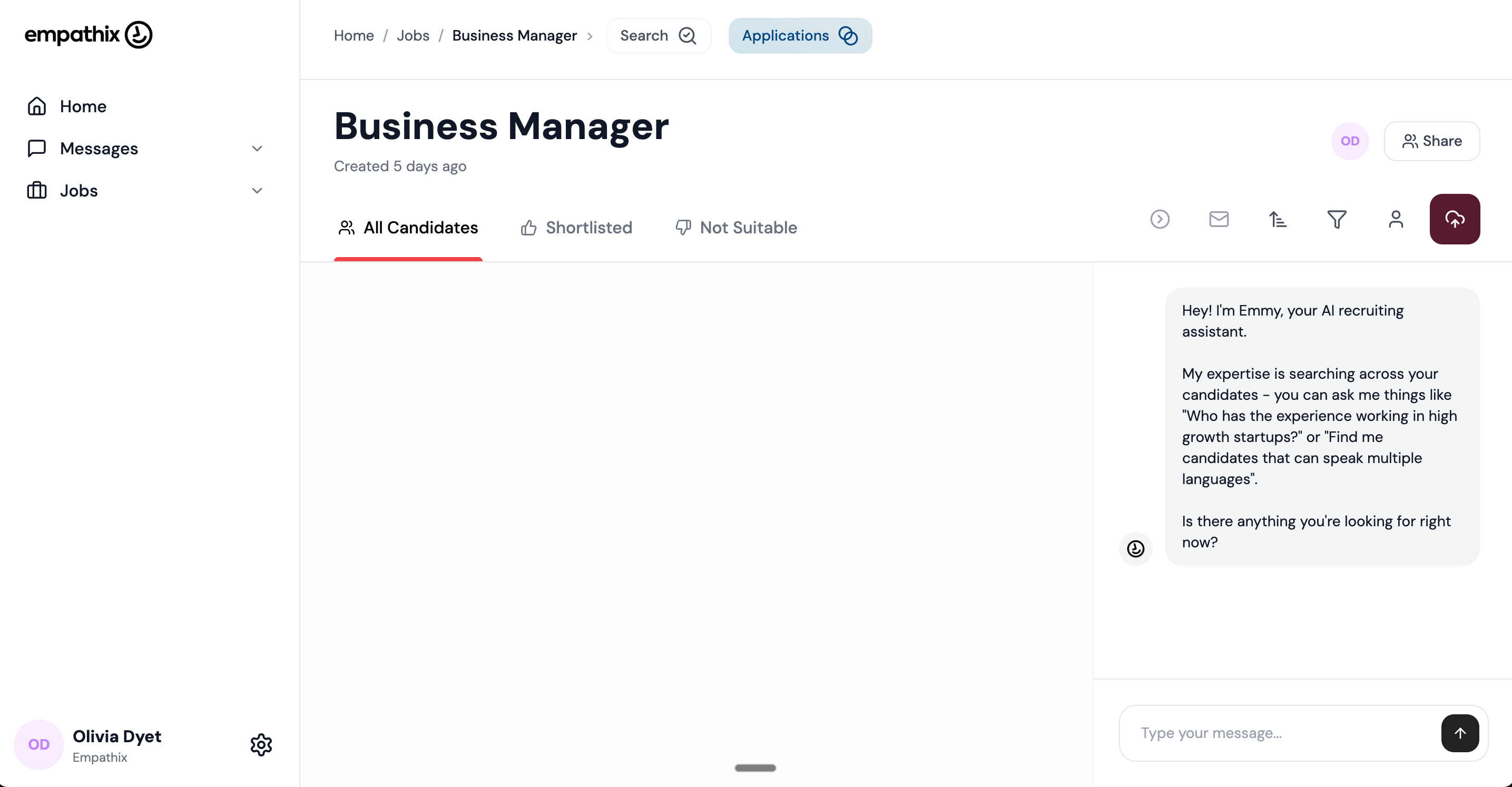Click the Share button
The width and height of the screenshot is (1512, 787).
pyautogui.click(x=1431, y=141)
